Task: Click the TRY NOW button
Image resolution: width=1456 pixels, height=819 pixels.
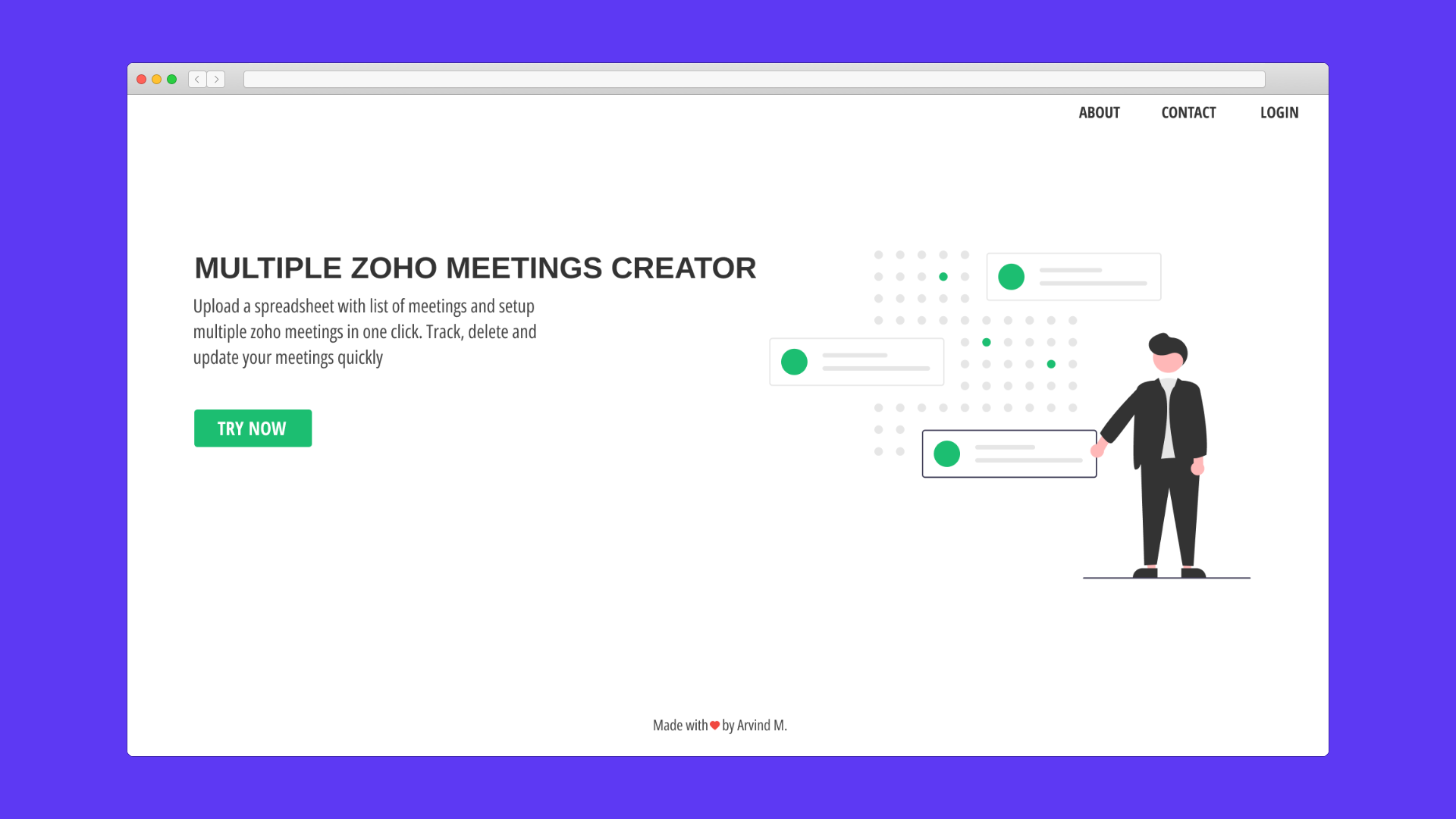Action: coord(252,428)
